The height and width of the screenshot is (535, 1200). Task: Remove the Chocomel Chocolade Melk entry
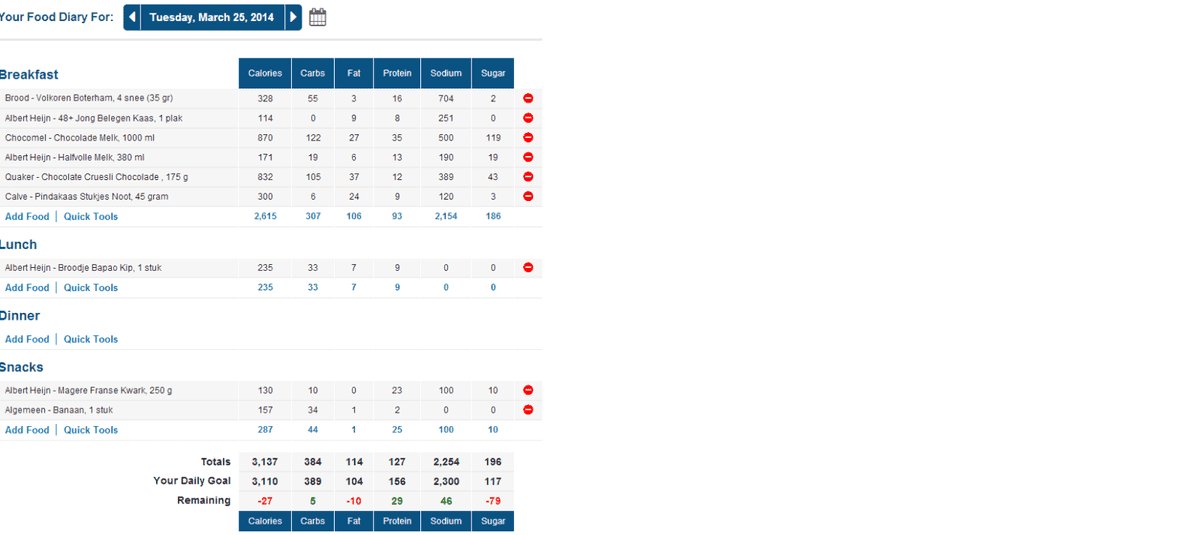pos(528,137)
